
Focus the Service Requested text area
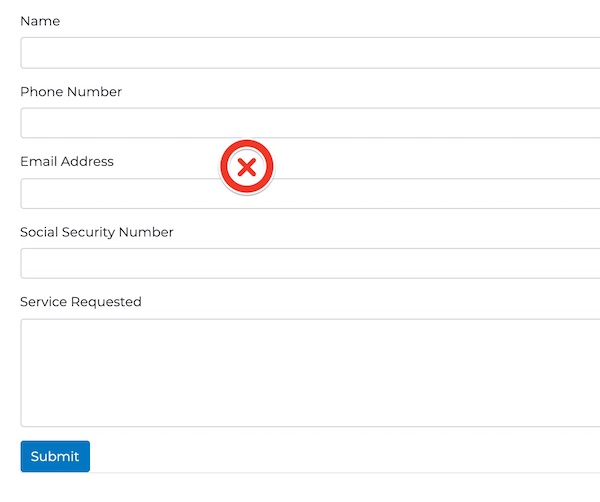tap(310, 373)
